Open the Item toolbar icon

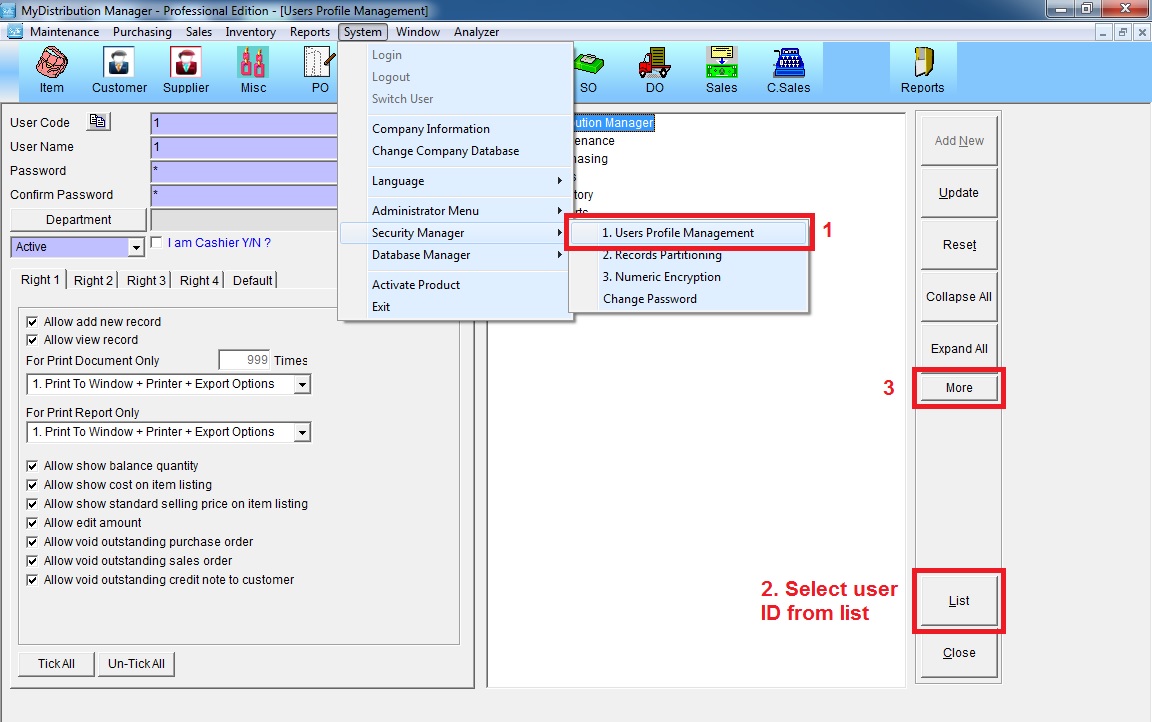point(51,70)
